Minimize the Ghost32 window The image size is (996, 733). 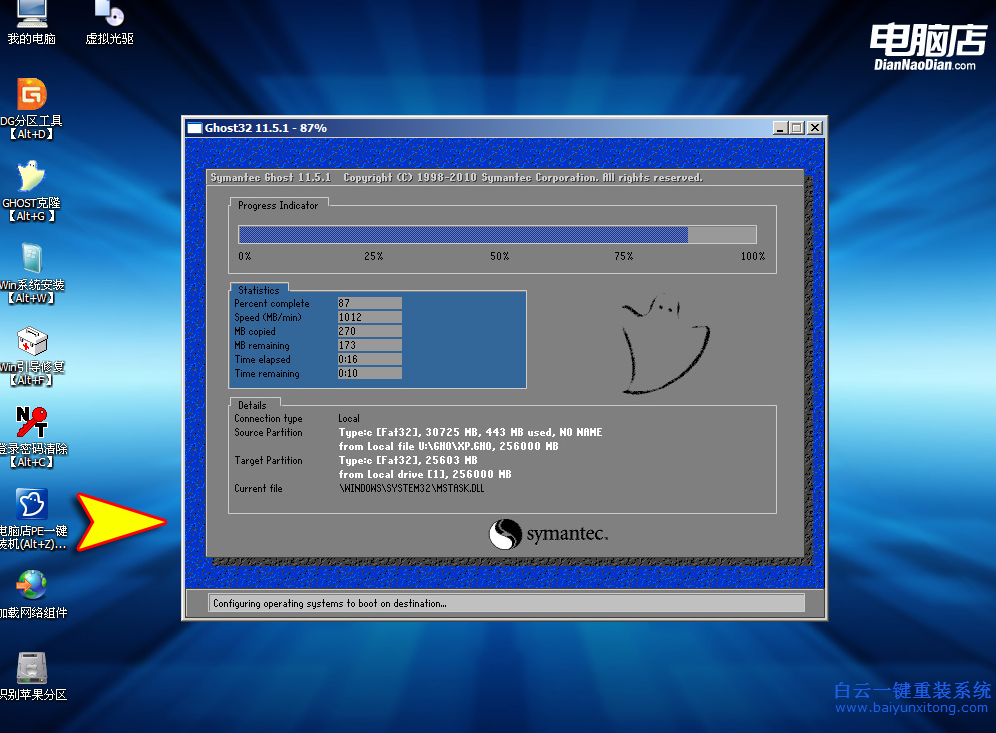click(780, 128)
